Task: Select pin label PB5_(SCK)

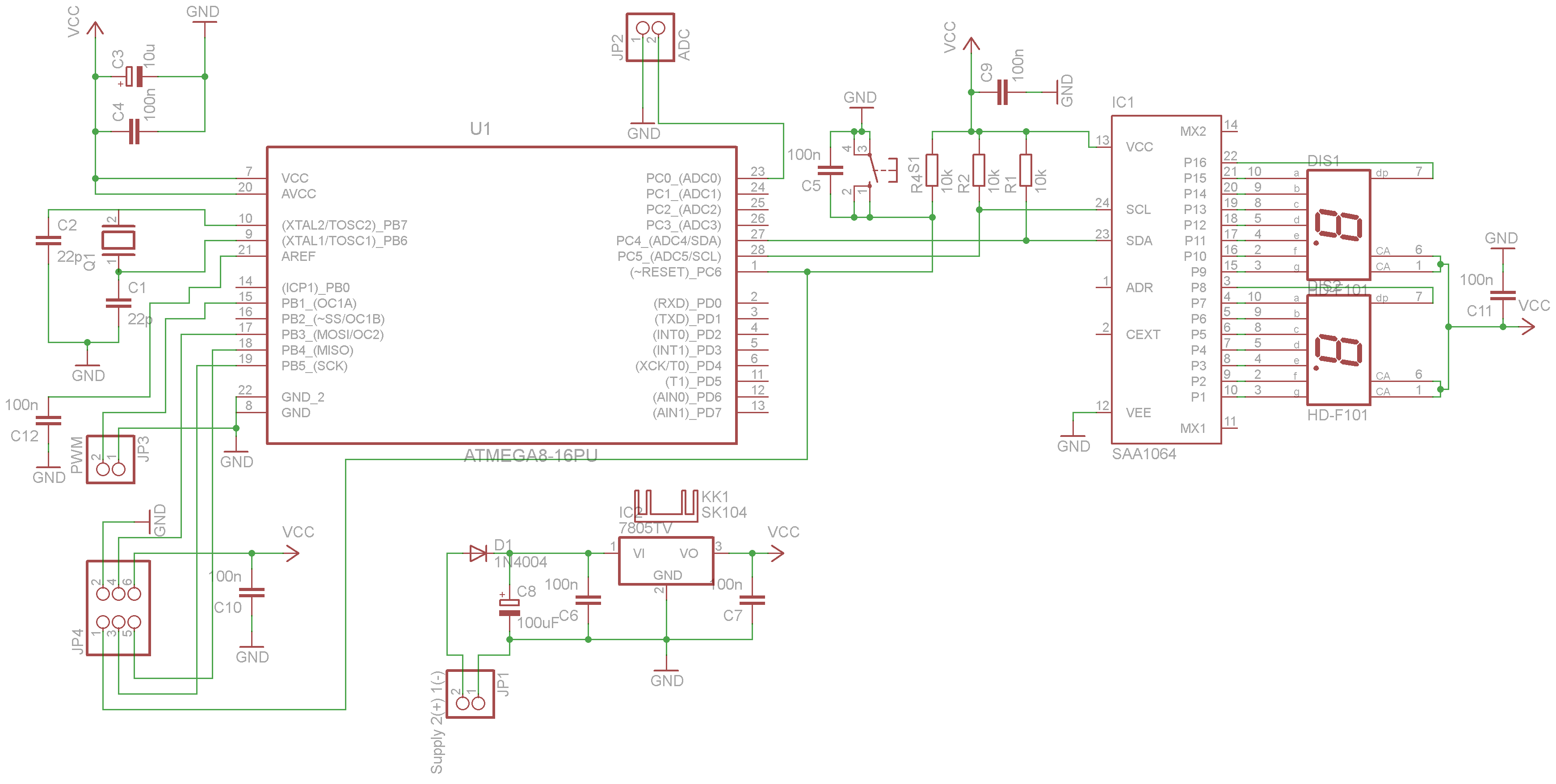Action: [314, 365]
